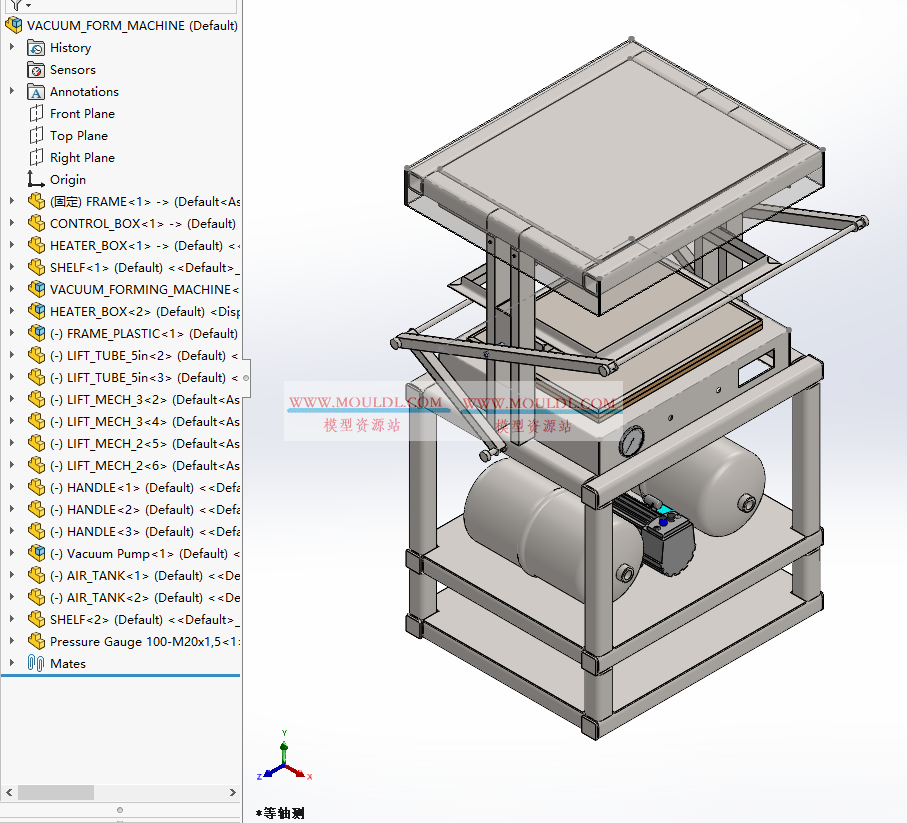907x823 pixels.
Task: Expand the CONTROL_BOX<1> component
Action: [x=12, y=224]
